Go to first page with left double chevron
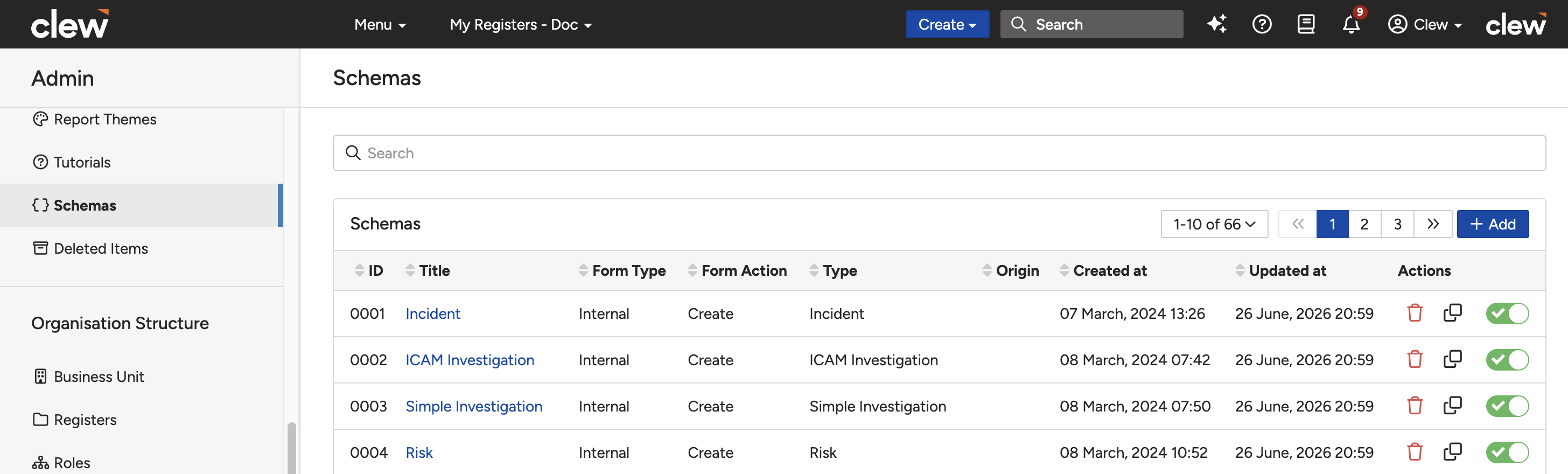This screenshot has height=474, width=1568. pyautogui.click(x=1298, y=224)
